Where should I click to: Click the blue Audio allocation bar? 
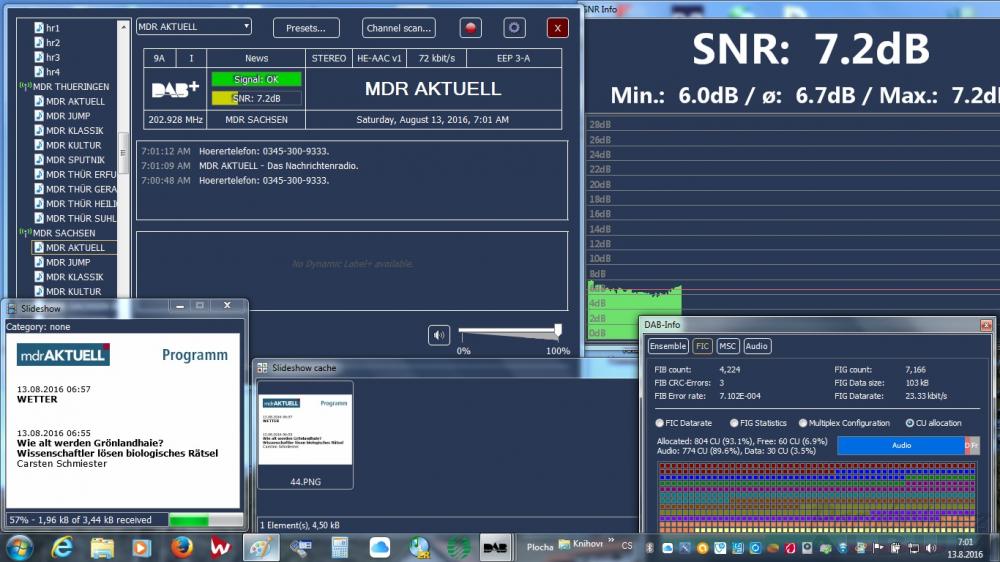coord(901,445)
